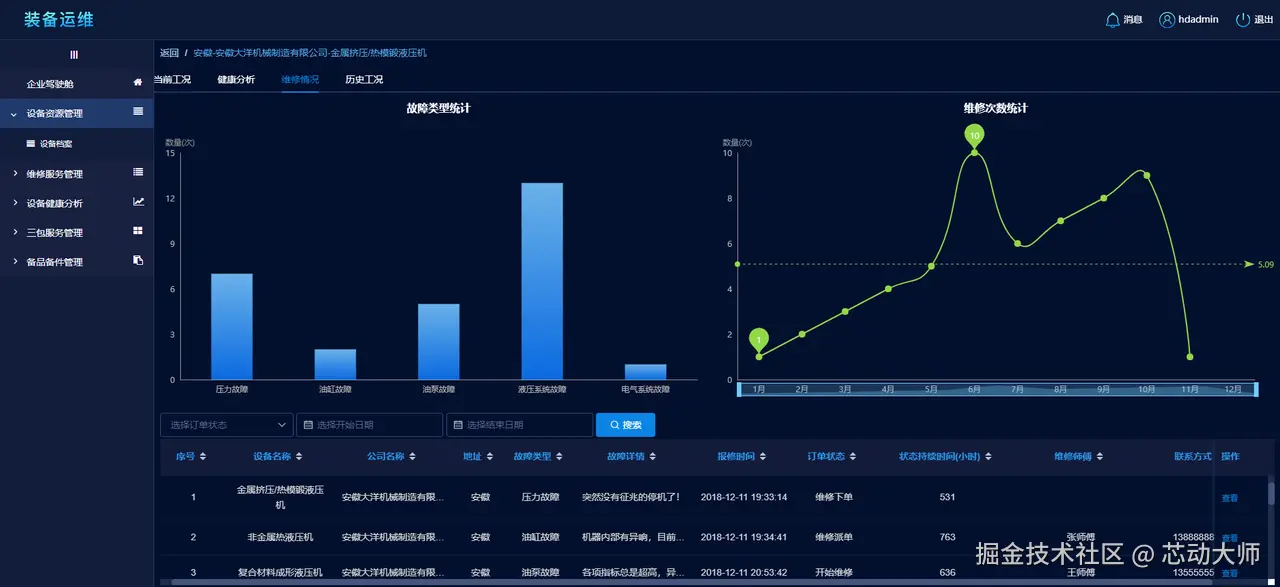The height and width of the screenshot is (587, 1280).
Task: Click the 油缸故障 bar in chart
Action: [335, 364]
